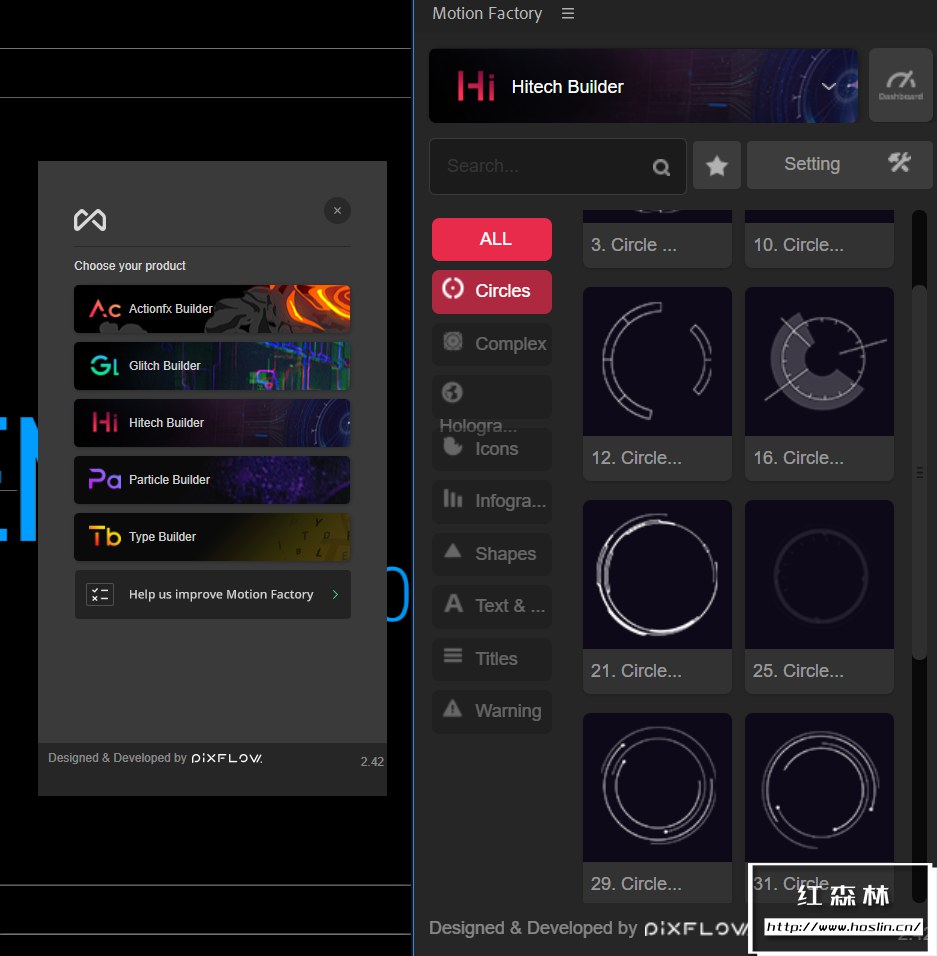This screenshot has width=937, height=956.
Task: Select the Titles category
Action: pyautogui.click(x=492, y=659)
